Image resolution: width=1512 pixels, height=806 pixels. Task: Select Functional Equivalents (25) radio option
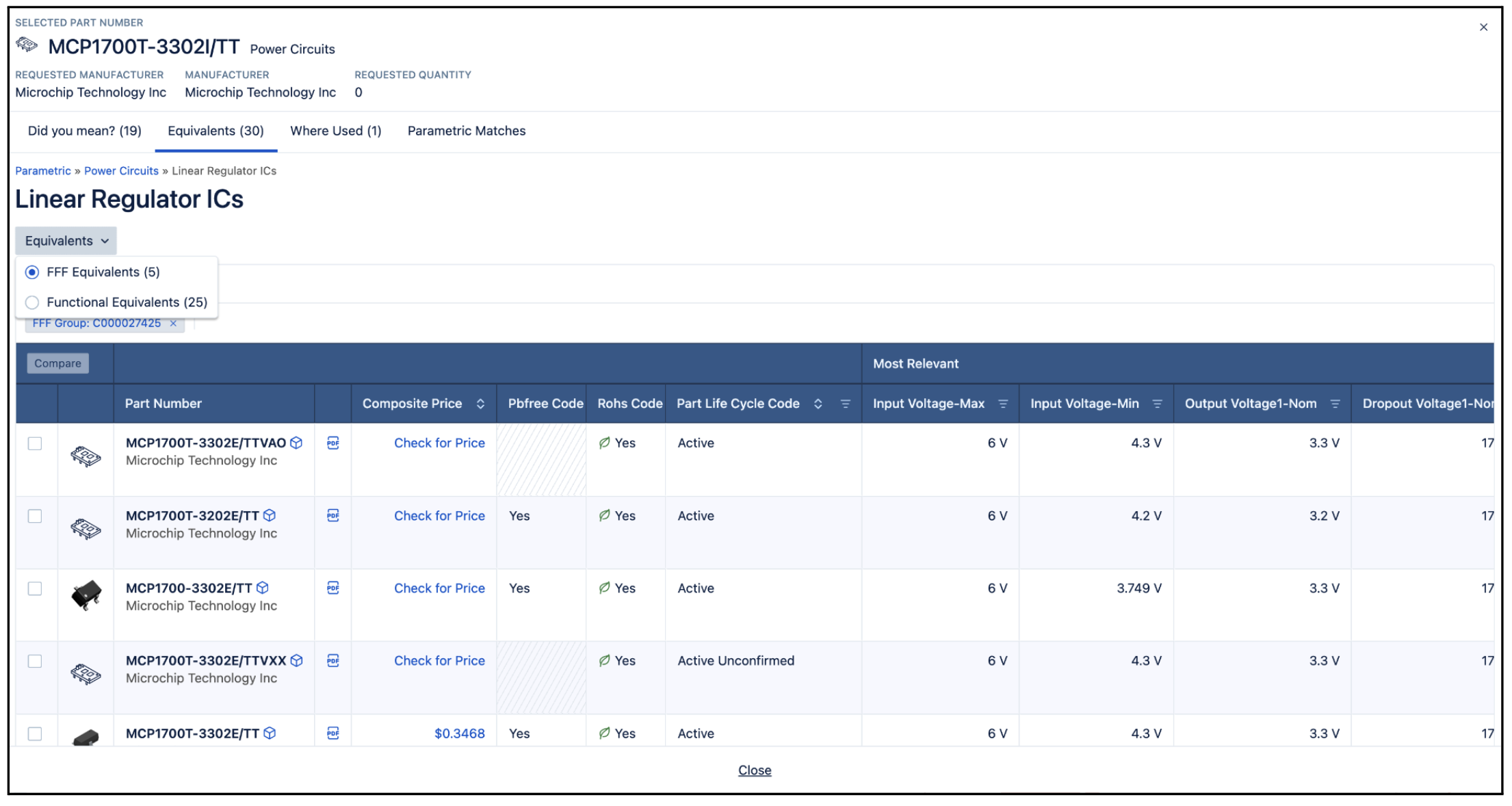click(x=32, y=302)
